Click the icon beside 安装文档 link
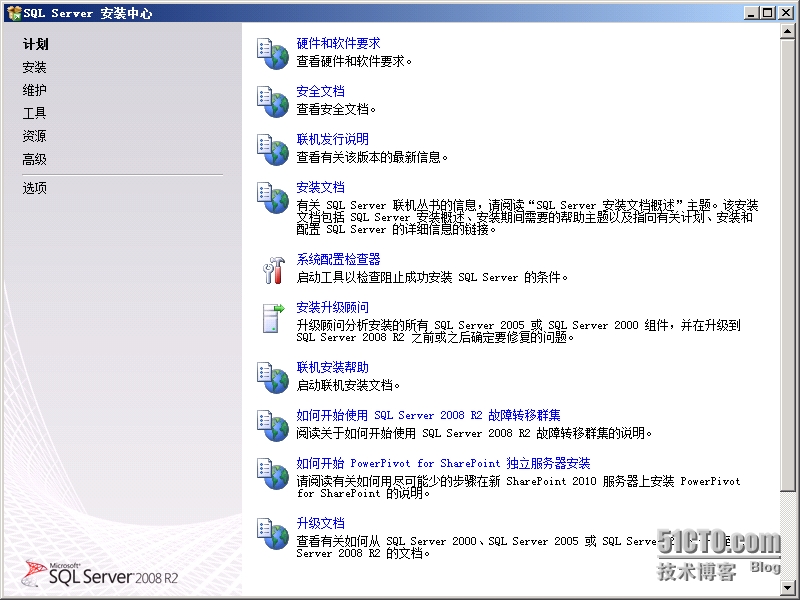 click(x=273, y=197)
